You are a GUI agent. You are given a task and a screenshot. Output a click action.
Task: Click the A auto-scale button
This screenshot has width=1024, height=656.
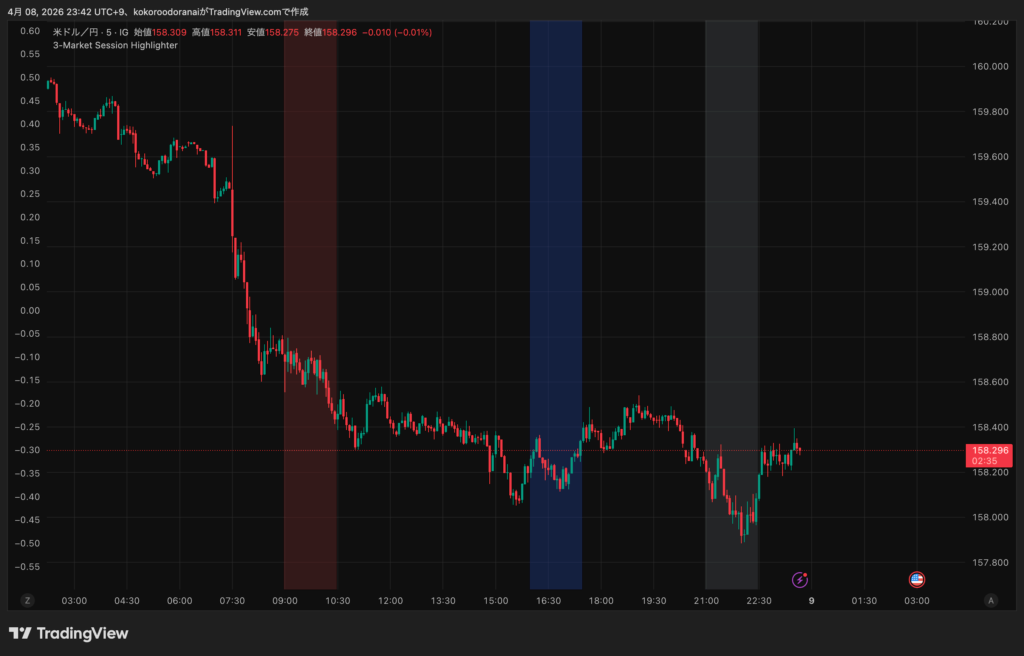990,600
